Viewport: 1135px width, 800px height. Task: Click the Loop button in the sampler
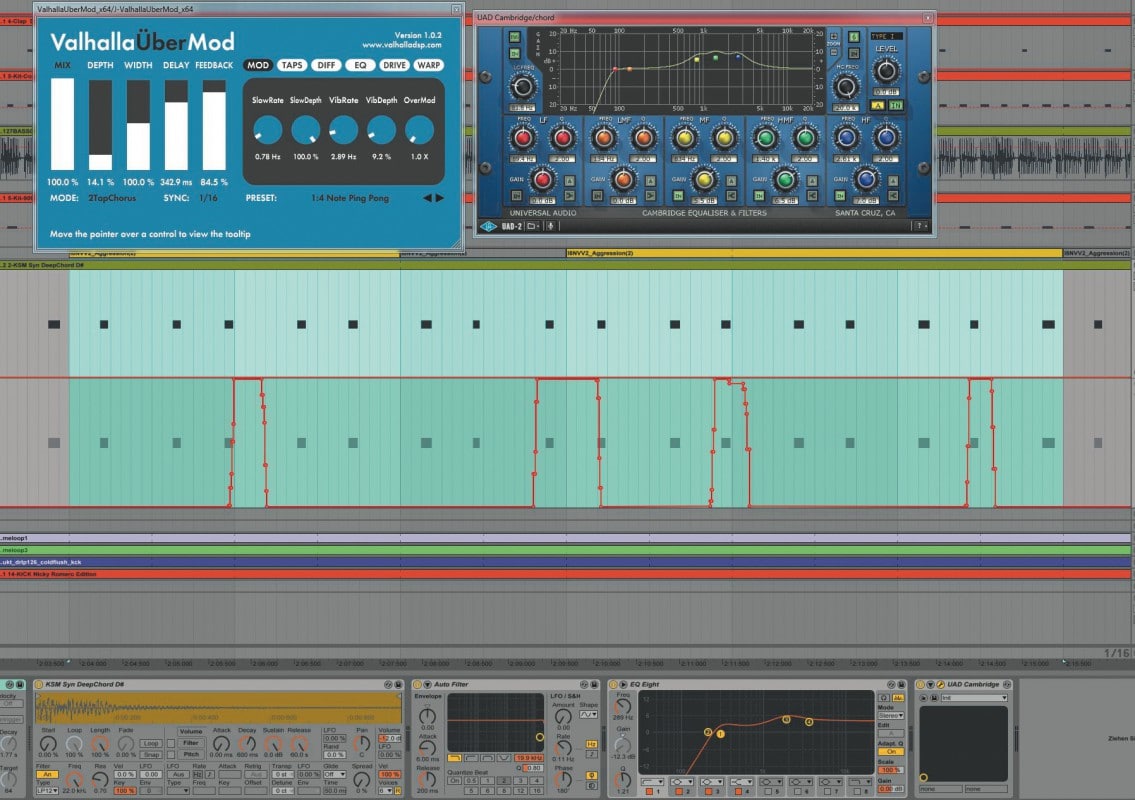pos(151,744)
